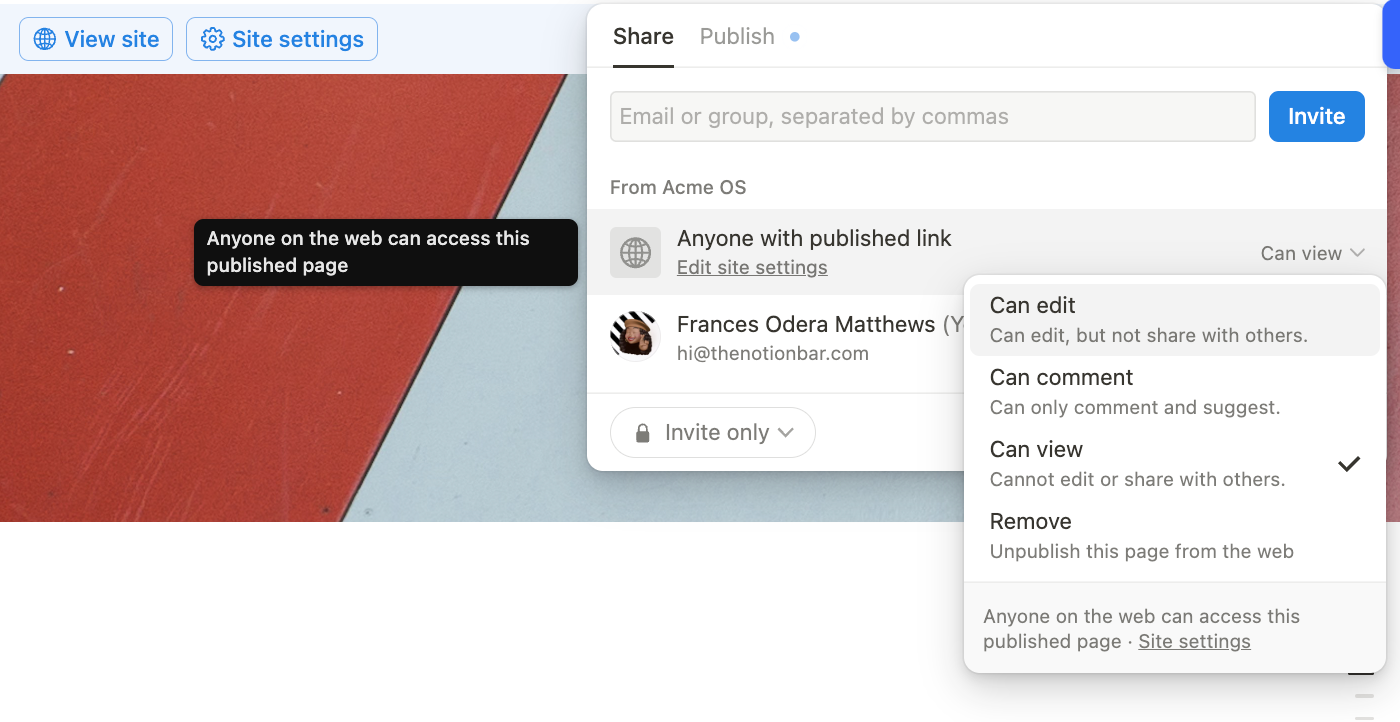Image resolution: width=1400 pixels, height=722 pixels.
Task: Click 'Can only comment and suggest.' description
Action: 1135,407
